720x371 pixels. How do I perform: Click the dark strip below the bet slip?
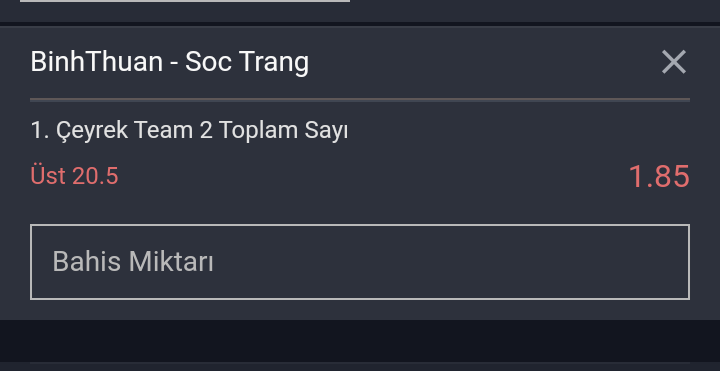360,340
